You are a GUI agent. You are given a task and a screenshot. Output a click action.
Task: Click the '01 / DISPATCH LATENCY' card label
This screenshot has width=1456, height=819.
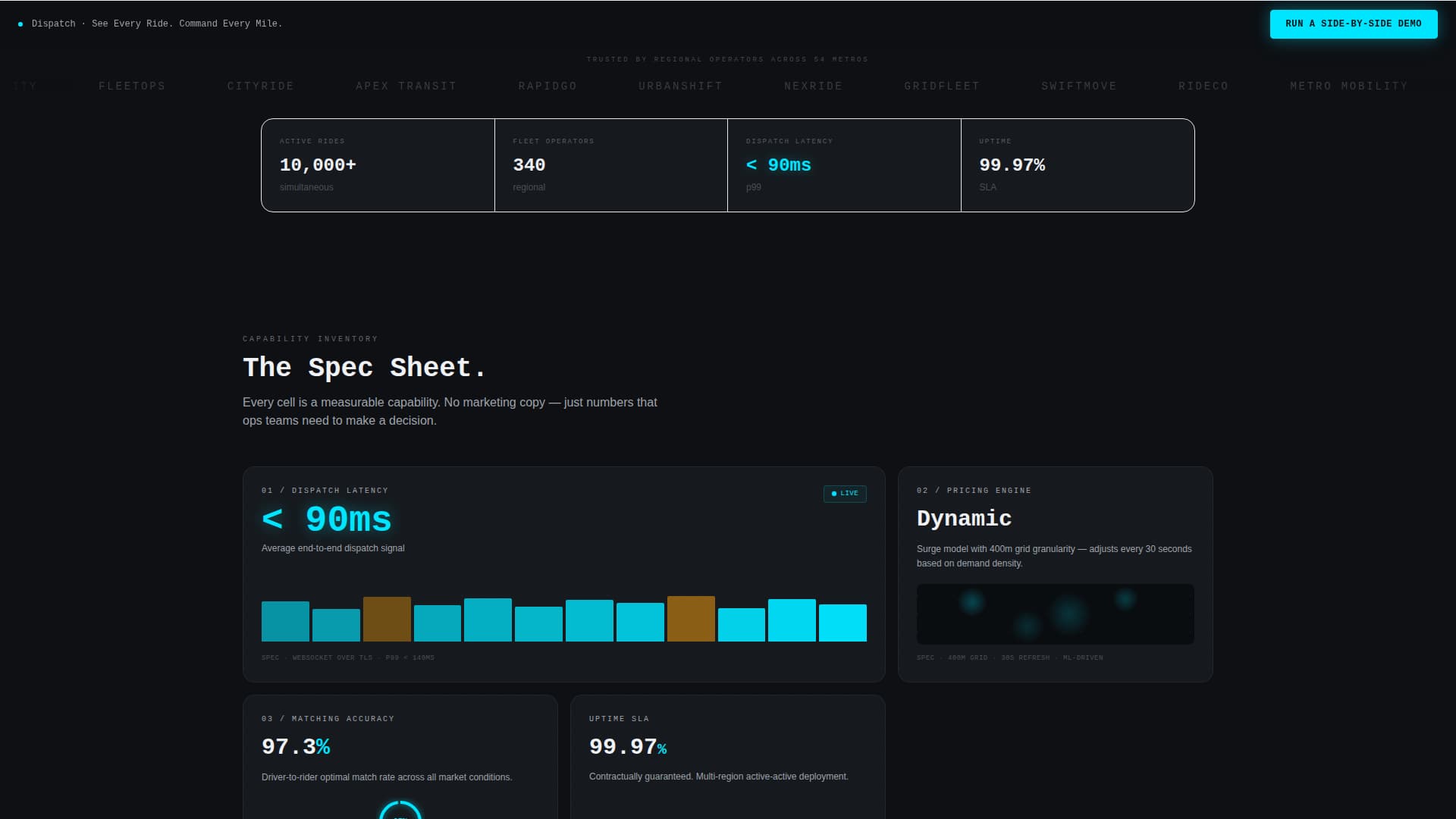(325, 491)
